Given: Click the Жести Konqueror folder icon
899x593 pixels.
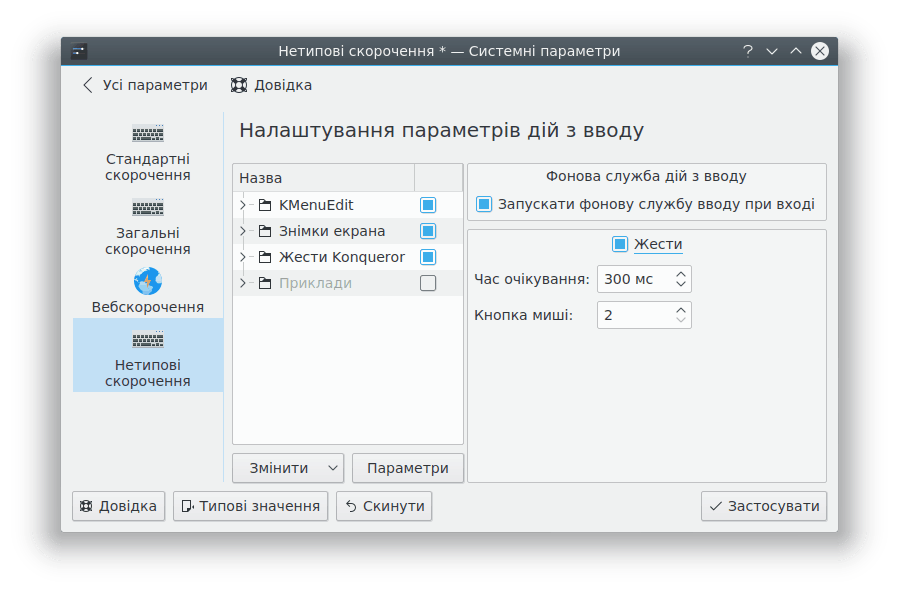Looking at the screenshot, I should (265, 257).
